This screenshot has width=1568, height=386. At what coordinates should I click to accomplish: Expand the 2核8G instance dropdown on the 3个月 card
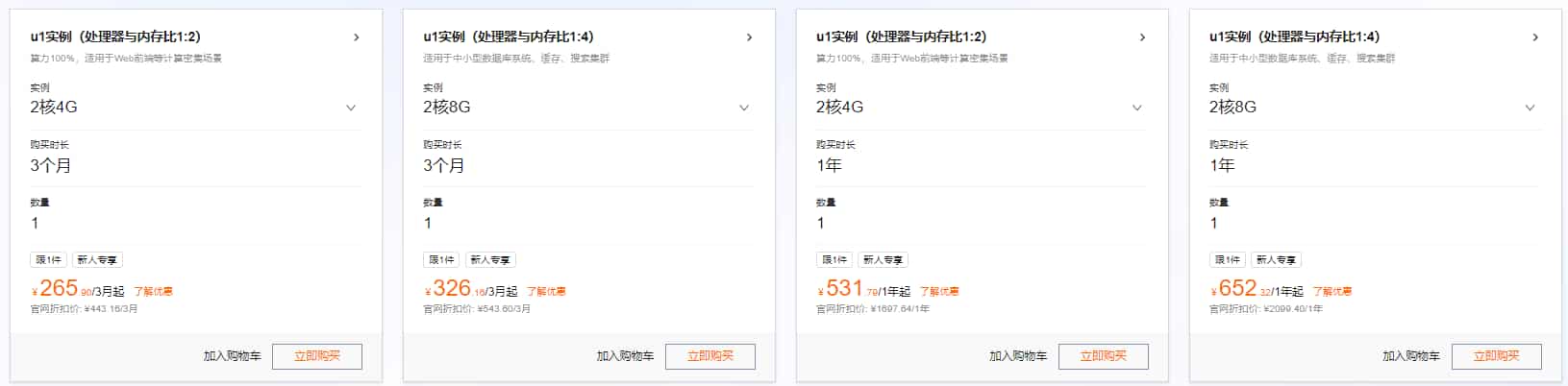pos(744,108)
